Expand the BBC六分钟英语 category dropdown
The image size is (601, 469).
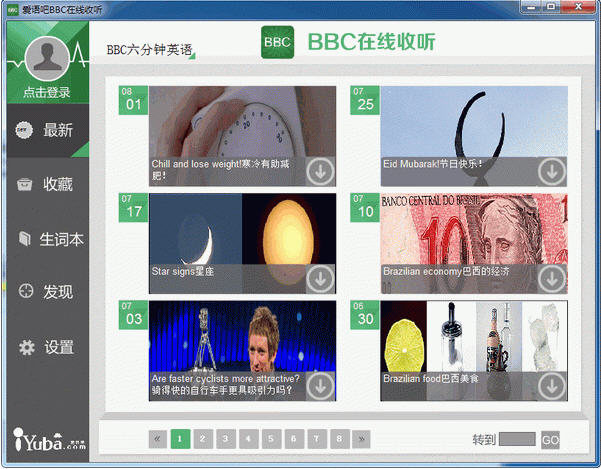pos(151,50)
